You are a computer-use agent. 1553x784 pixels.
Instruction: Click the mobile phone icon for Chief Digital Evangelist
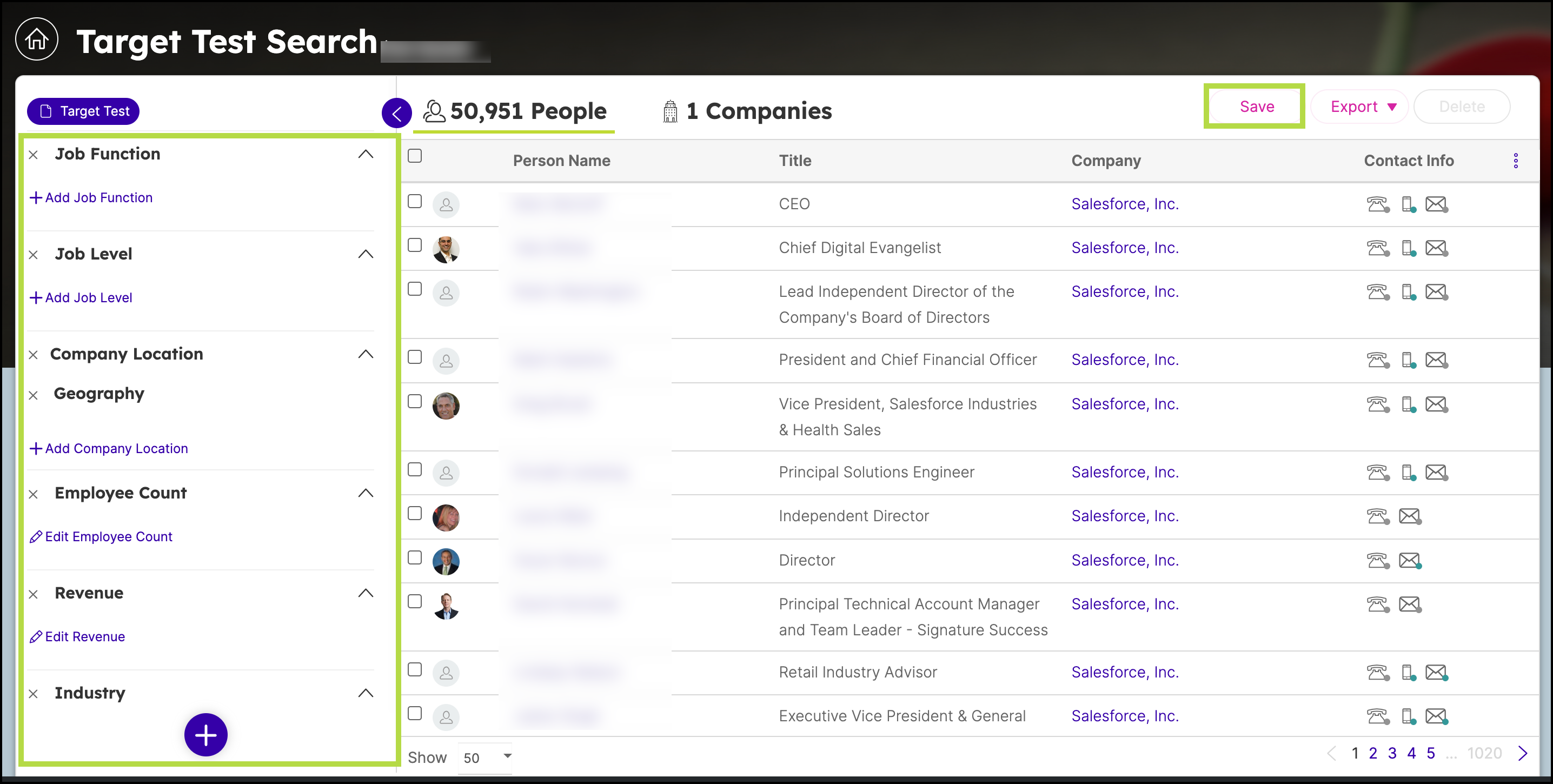point(1408,248)
